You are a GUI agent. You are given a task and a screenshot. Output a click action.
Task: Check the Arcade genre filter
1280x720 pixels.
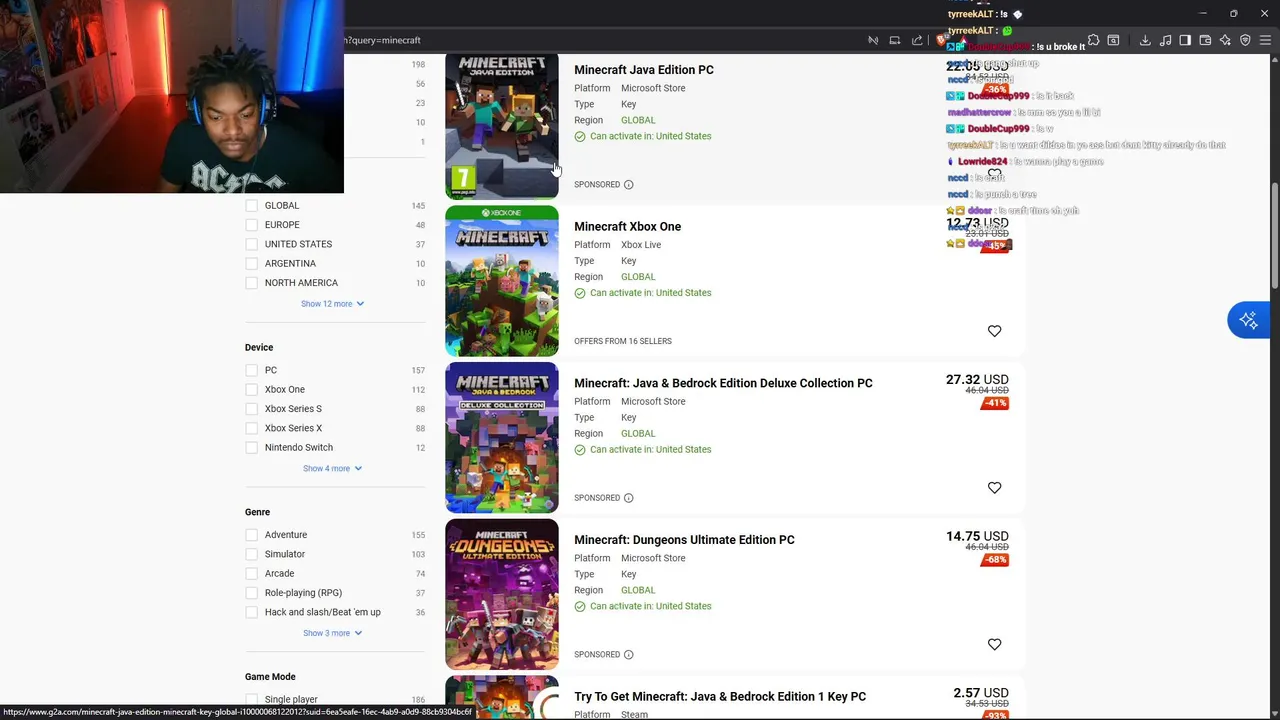252,574
